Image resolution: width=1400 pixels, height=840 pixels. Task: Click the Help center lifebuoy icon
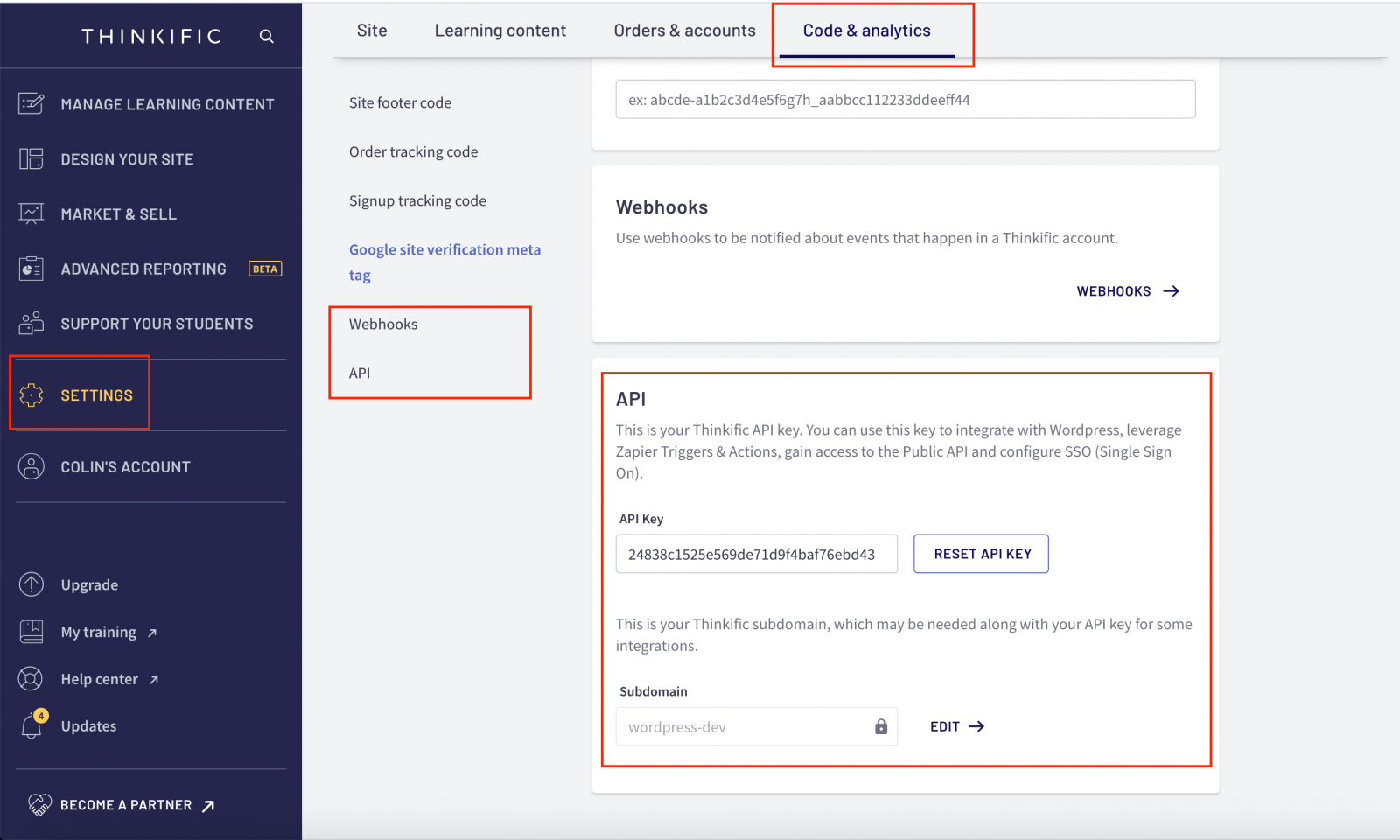(31, 679)
